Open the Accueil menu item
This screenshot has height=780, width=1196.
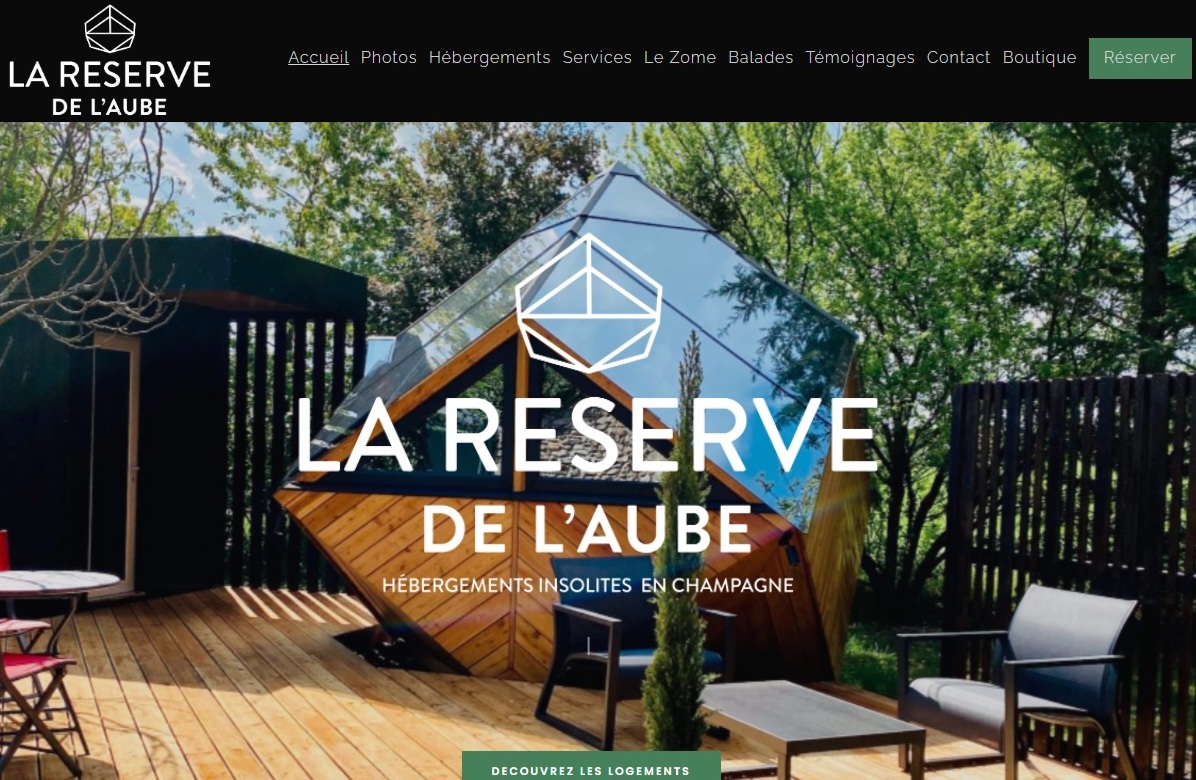[x=318, y=57]
